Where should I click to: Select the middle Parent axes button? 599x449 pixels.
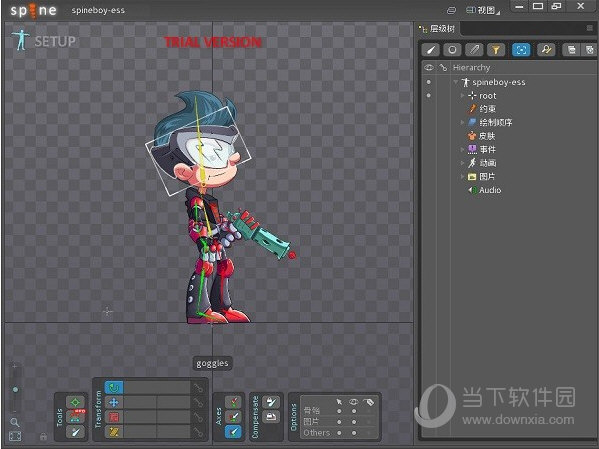click(x=233, y=417)
